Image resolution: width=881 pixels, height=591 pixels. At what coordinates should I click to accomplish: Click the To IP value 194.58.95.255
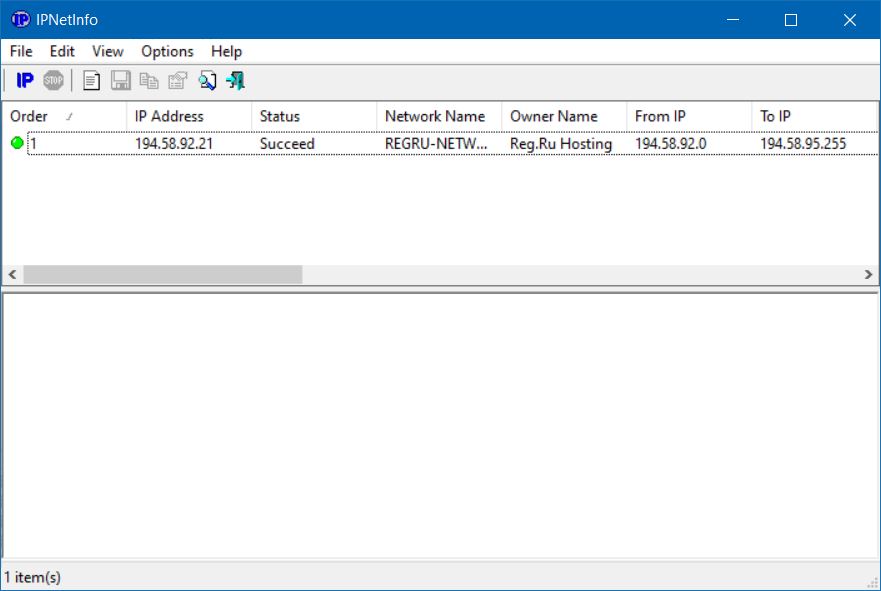[803, 144]
